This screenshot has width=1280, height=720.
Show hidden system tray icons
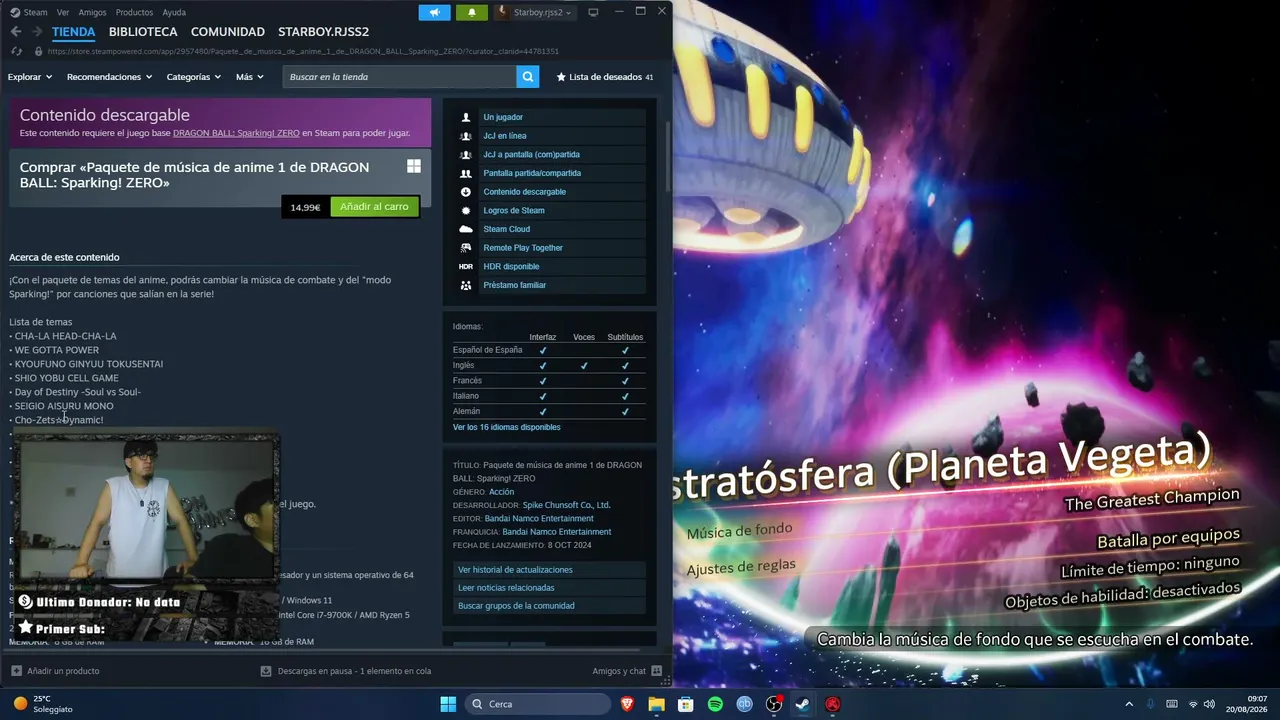click(1129, 704)
